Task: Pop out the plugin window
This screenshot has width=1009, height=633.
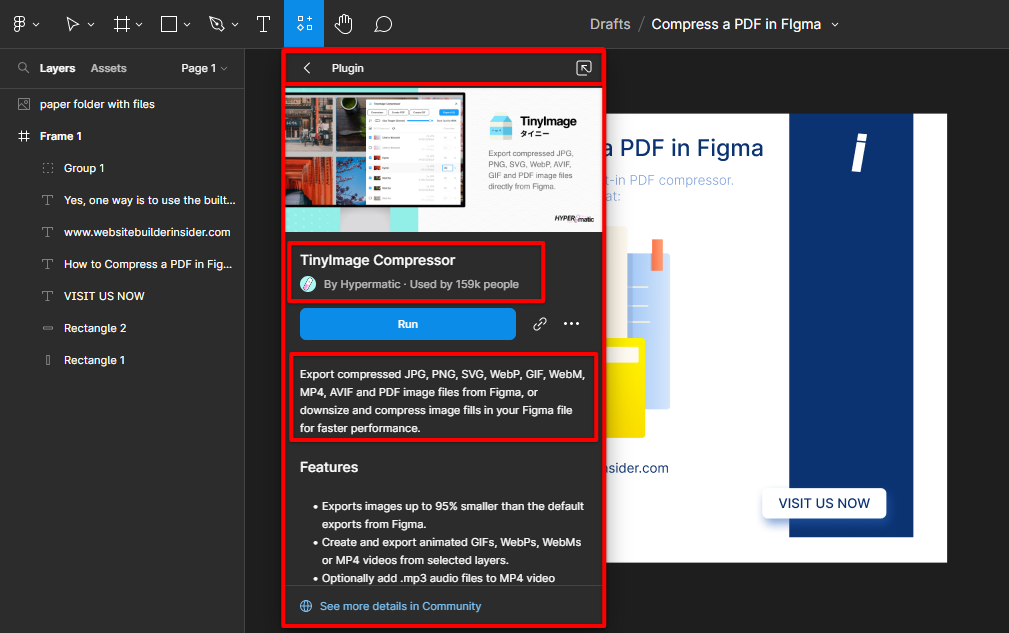Action: [584, 68]
